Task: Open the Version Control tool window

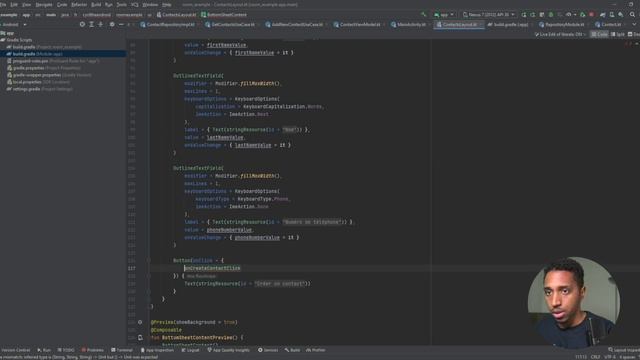Action: [15, 350]
